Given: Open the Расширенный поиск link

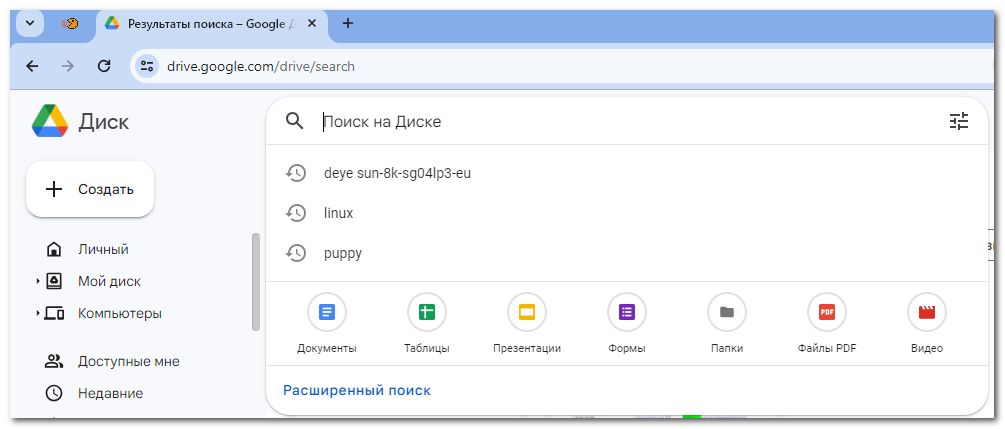Looking at the screenshot, I should pos(357,390).
